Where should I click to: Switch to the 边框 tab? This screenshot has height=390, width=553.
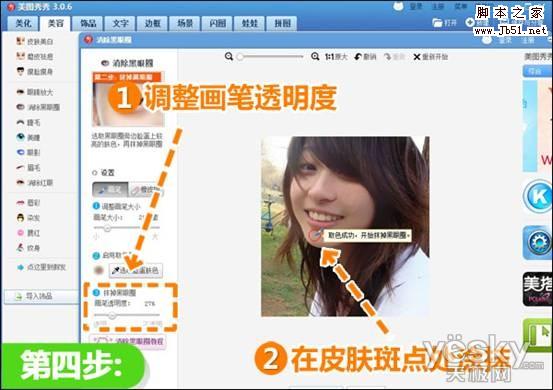[153, 24]
